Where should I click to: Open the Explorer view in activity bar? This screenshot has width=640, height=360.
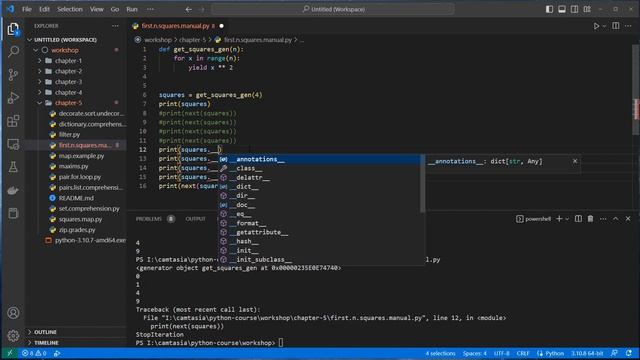point(13,29)
